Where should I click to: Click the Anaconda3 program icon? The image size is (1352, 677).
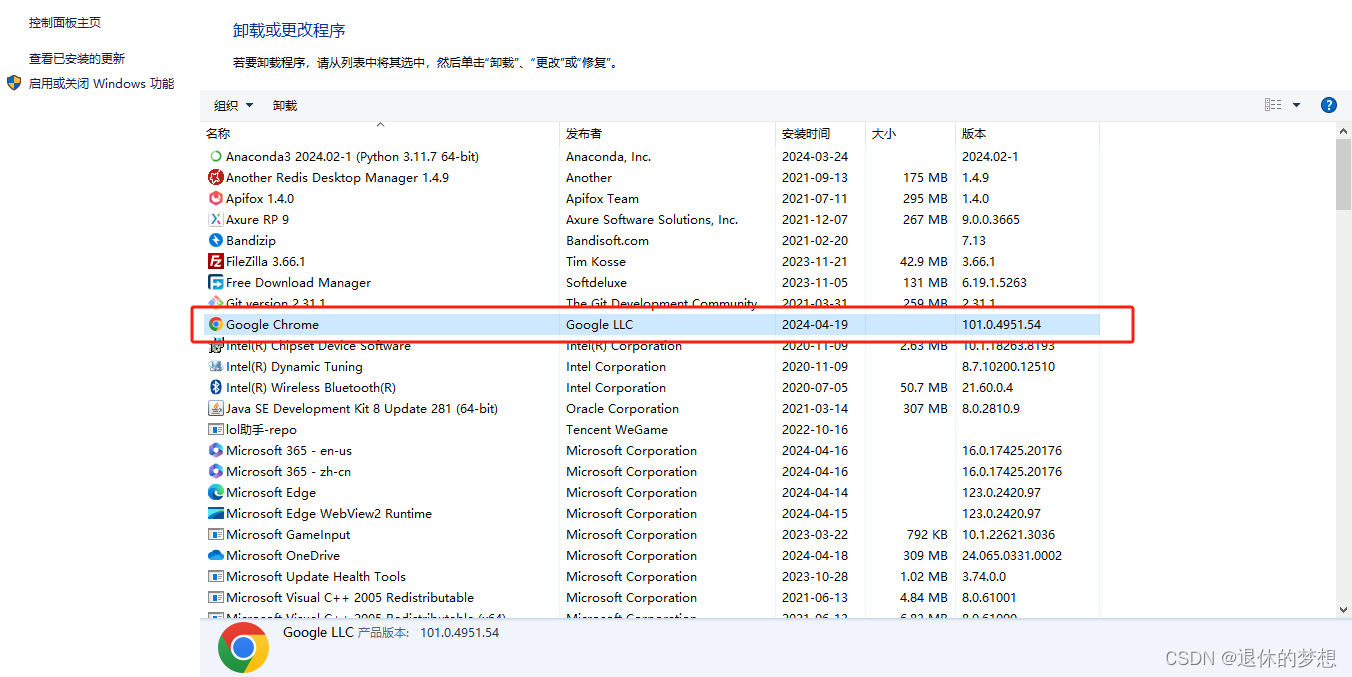(215, 156)
